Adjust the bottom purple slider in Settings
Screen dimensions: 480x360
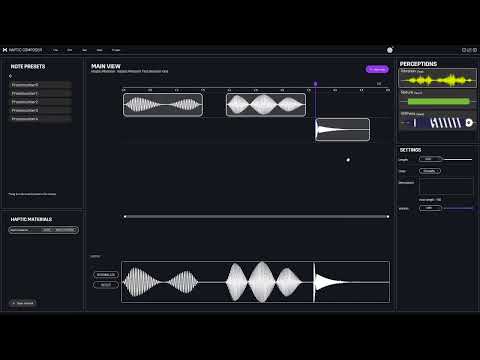click(458, 208)
